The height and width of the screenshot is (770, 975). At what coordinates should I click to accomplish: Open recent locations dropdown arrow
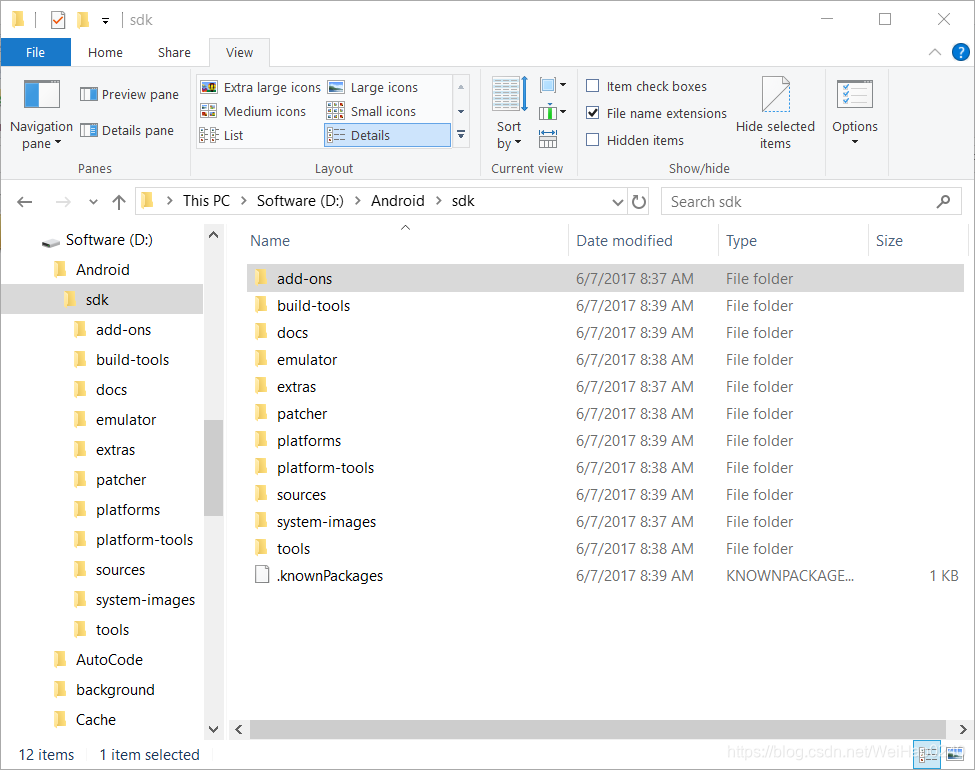coord(93,202)
